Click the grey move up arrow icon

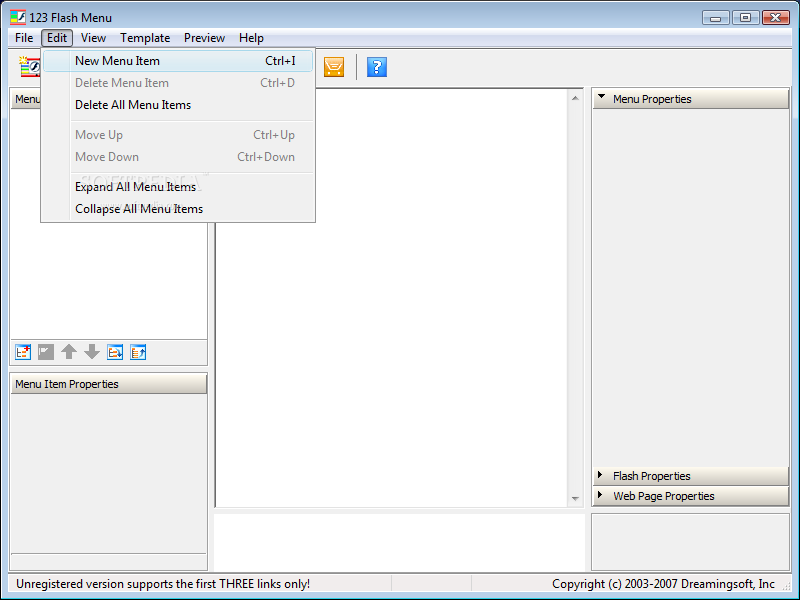[x=69, y=352]
